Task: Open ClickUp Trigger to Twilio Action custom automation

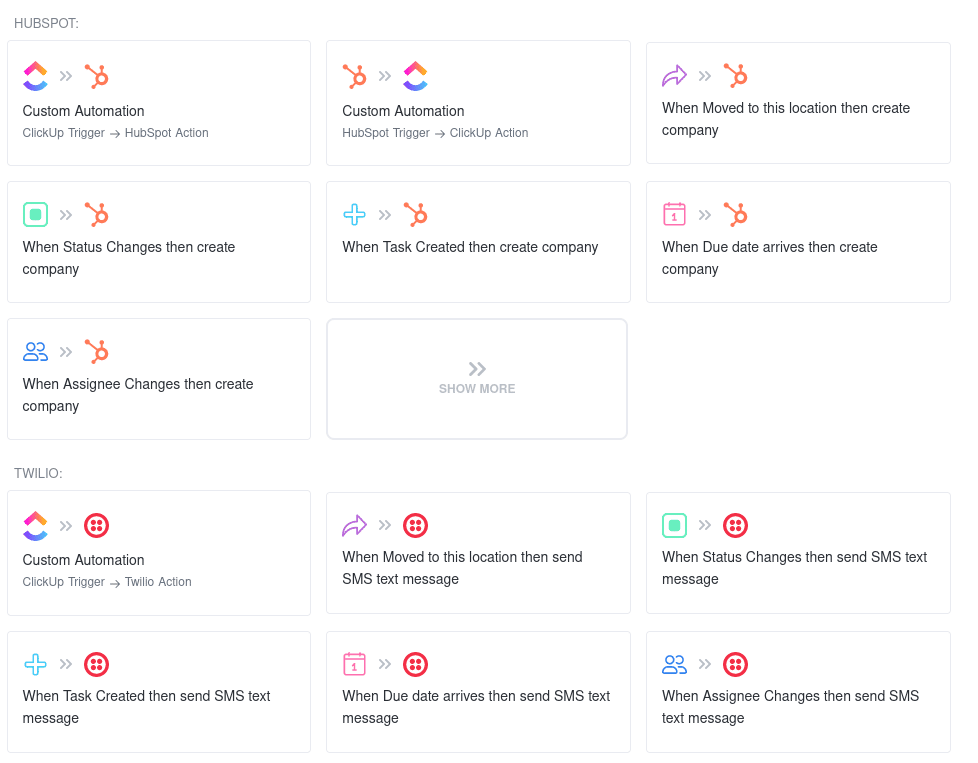Action: [158, 553]
